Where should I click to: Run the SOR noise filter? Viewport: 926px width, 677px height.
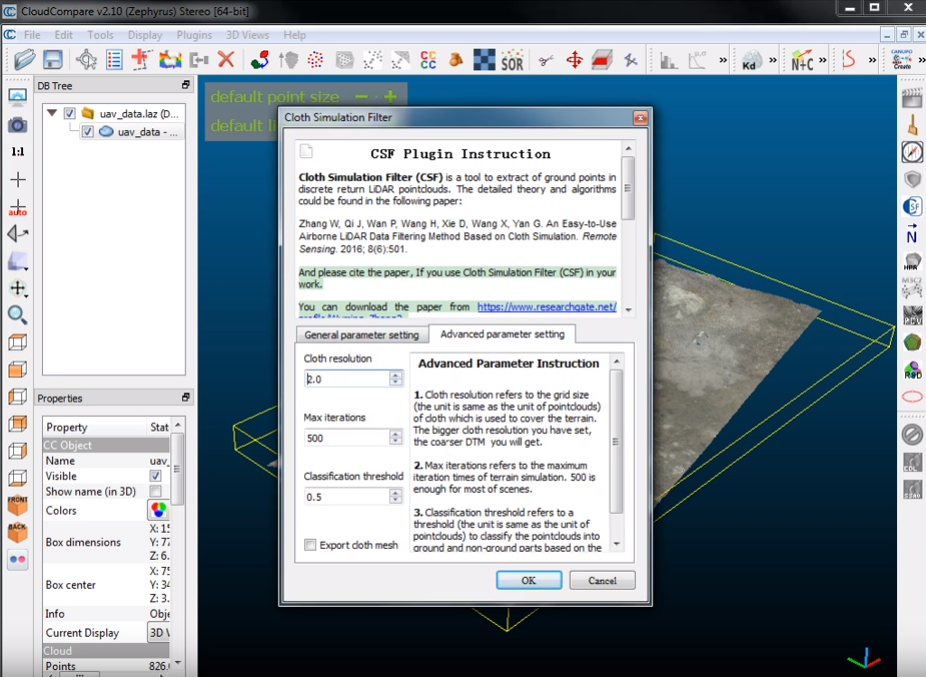tap(512, 60)
